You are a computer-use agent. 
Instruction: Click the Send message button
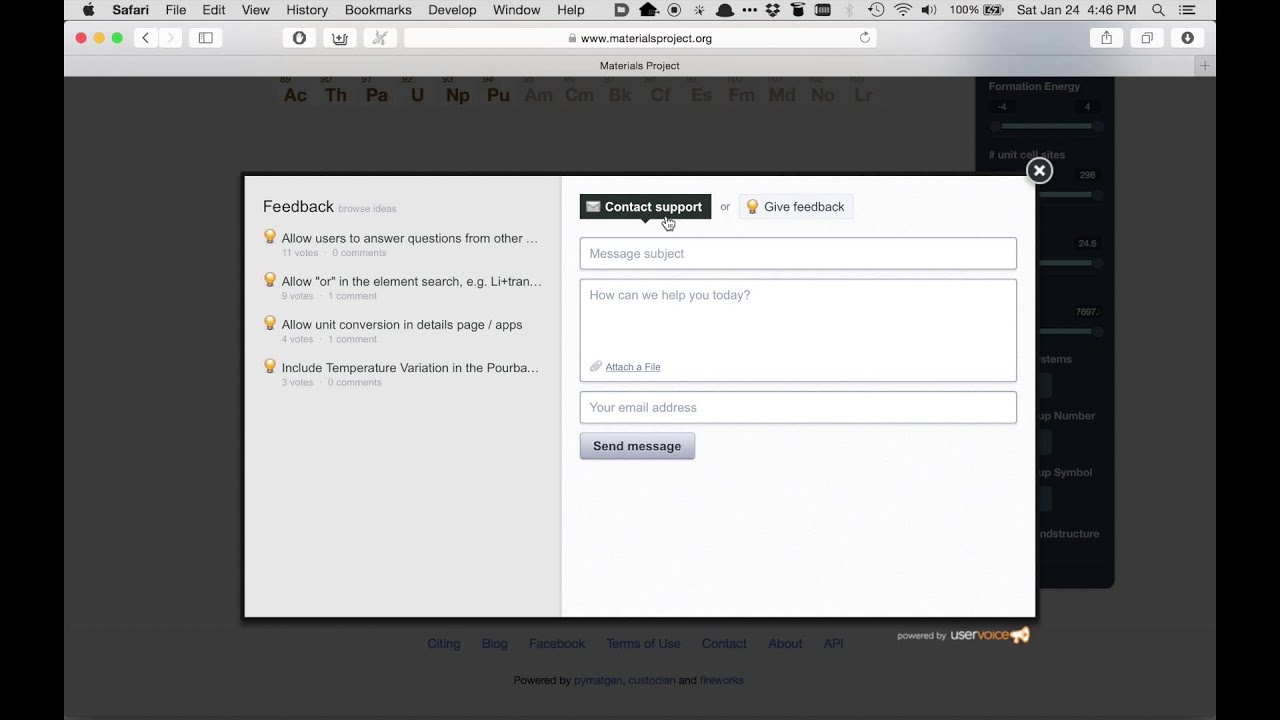coord(637,446)
